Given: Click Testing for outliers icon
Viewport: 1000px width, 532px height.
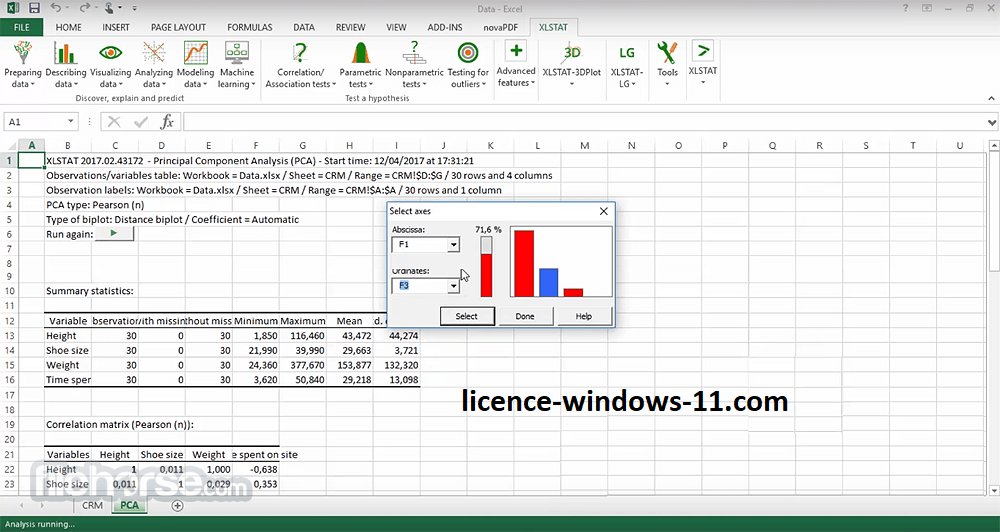Looking at the screenshot, I should (x=468, y=54).
